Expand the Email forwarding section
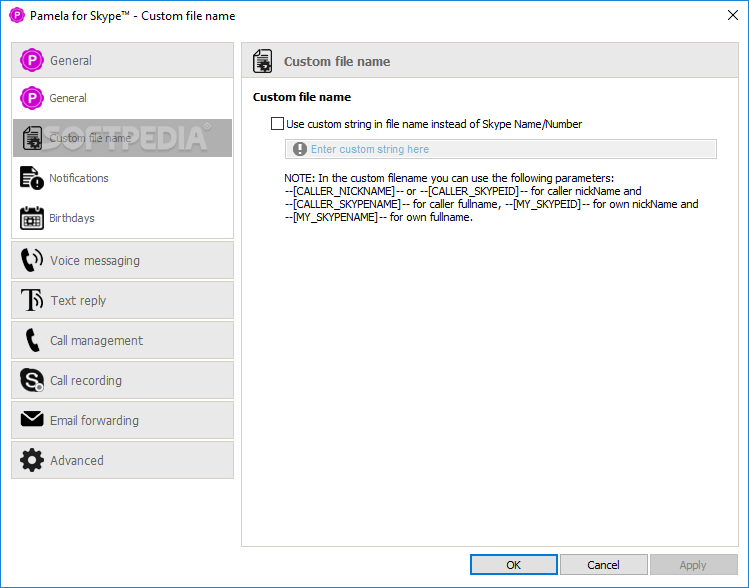This screenshot has width=749, height=588. pyautogui.click(x=122, y=420)
